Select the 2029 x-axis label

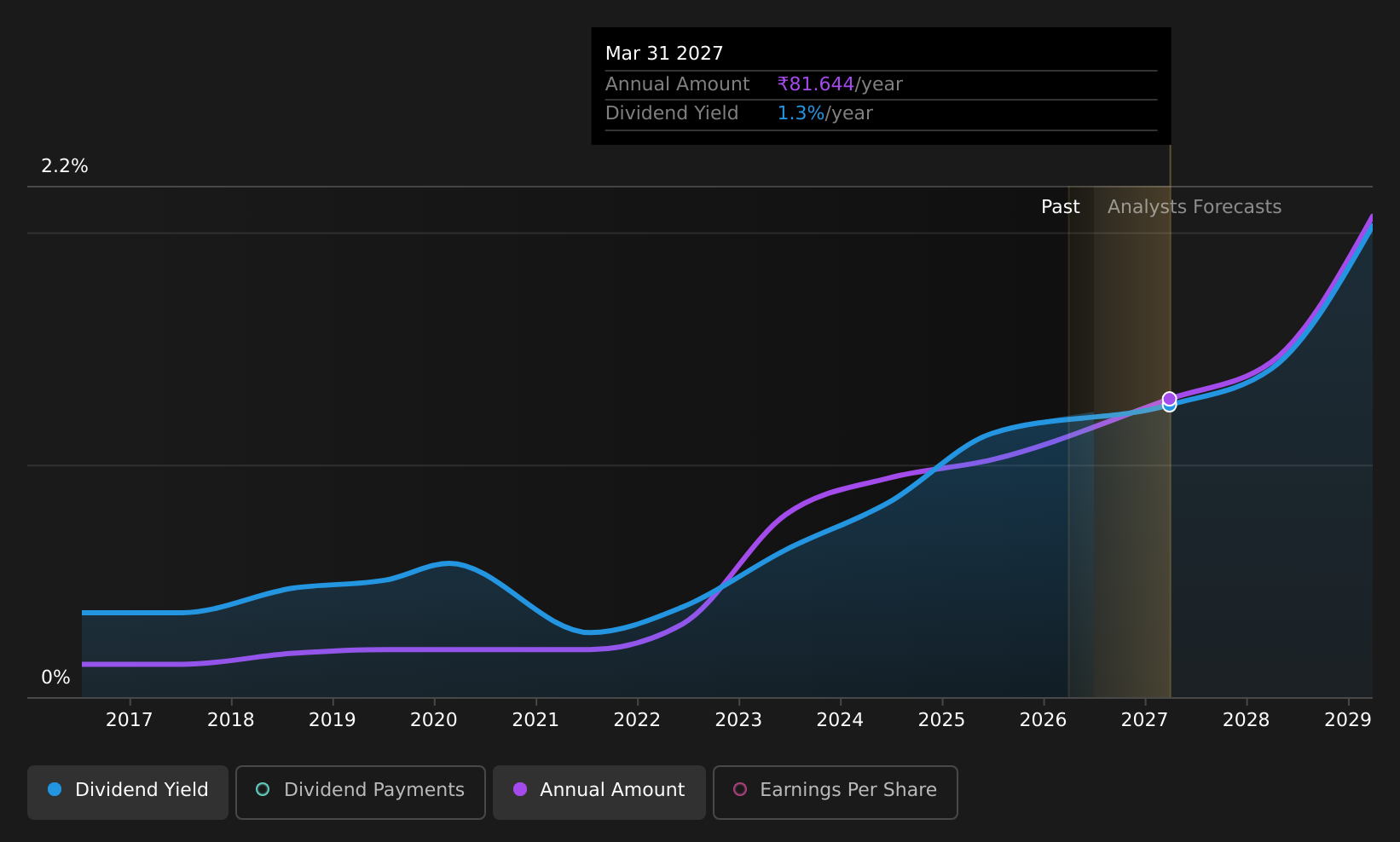1347,720
